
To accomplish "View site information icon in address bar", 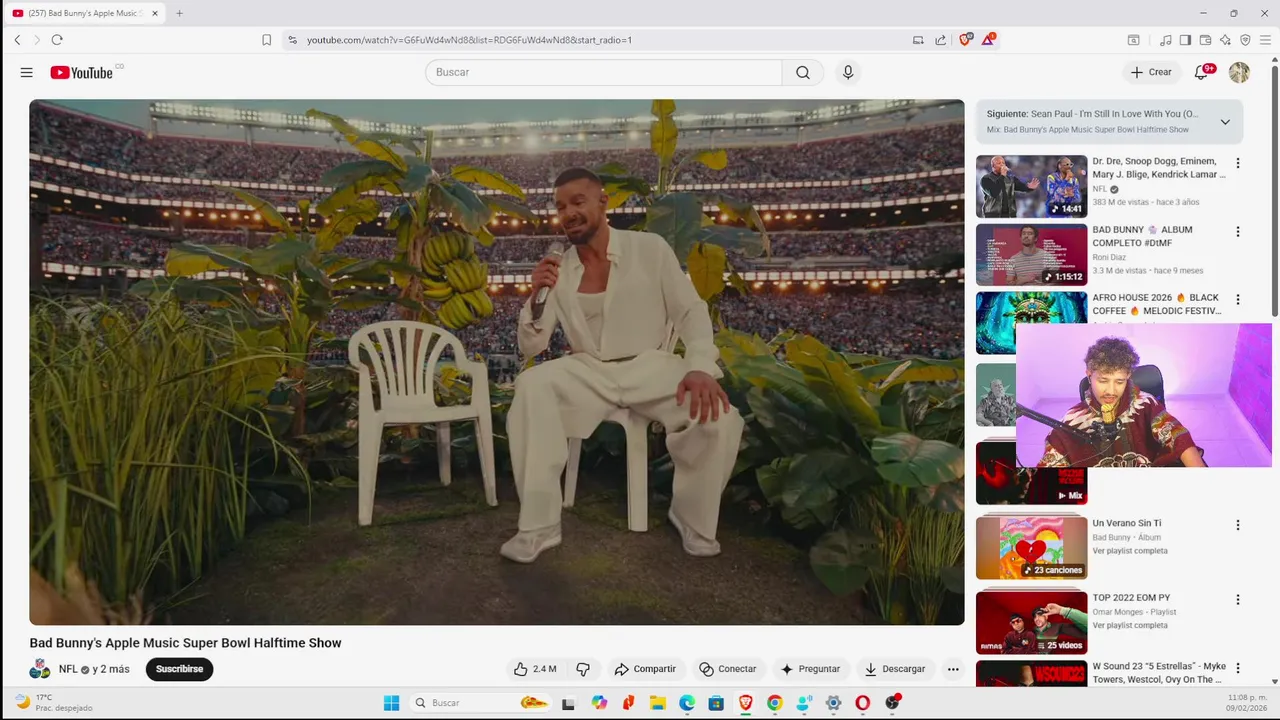I will coord(292,40).
